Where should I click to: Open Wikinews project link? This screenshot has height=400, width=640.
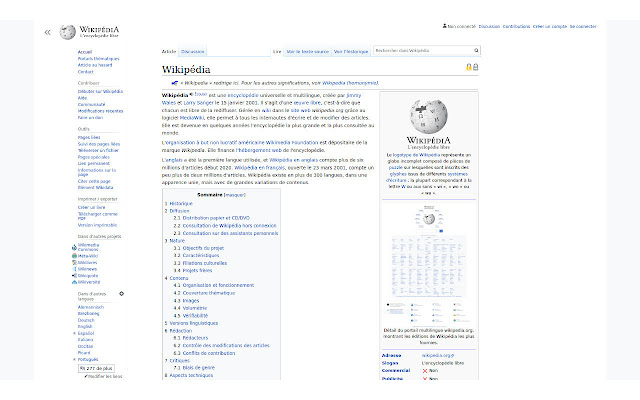point(87,269)
